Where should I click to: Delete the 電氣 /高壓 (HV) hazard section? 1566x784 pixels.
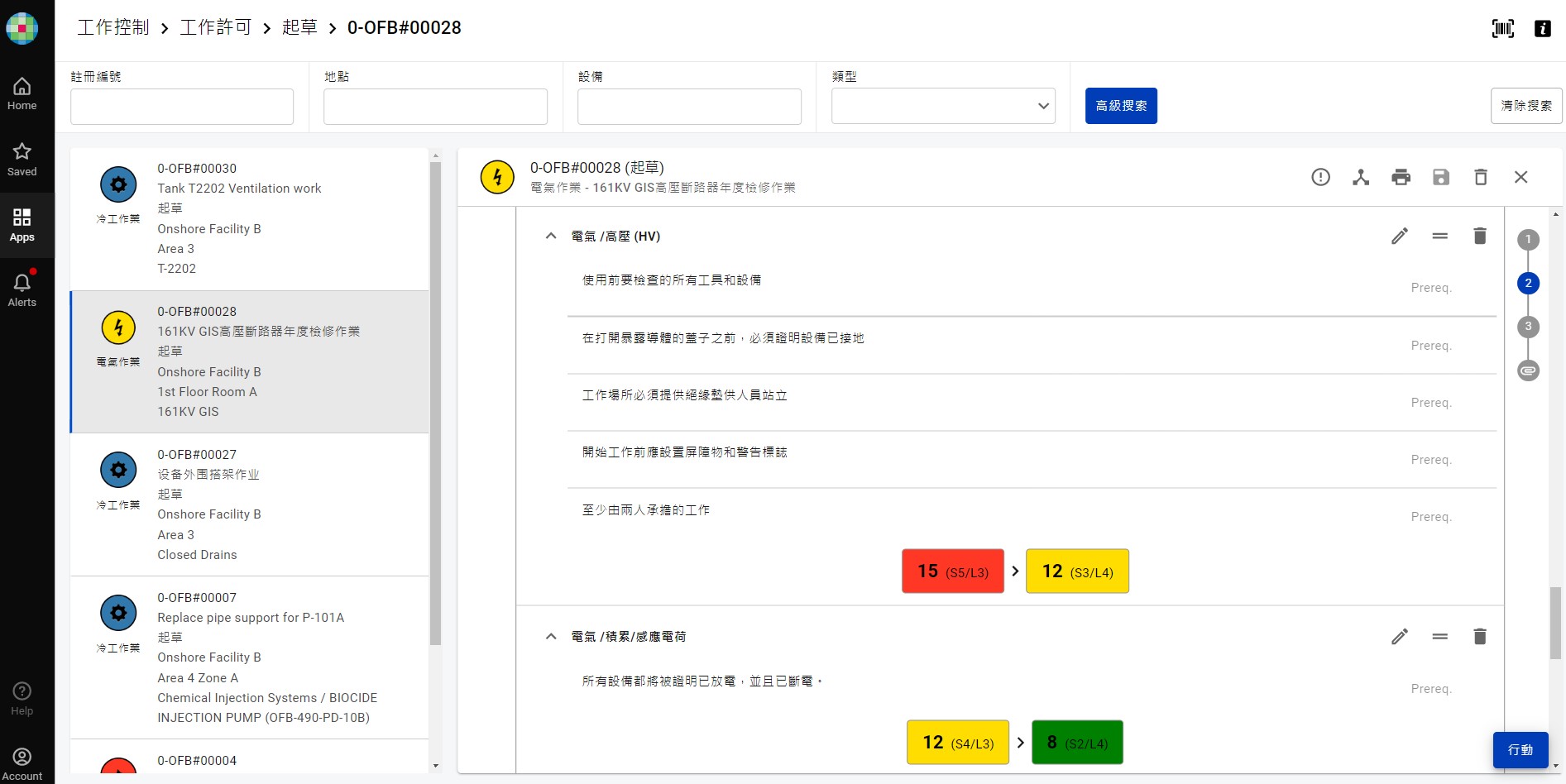click(1480, 237)
